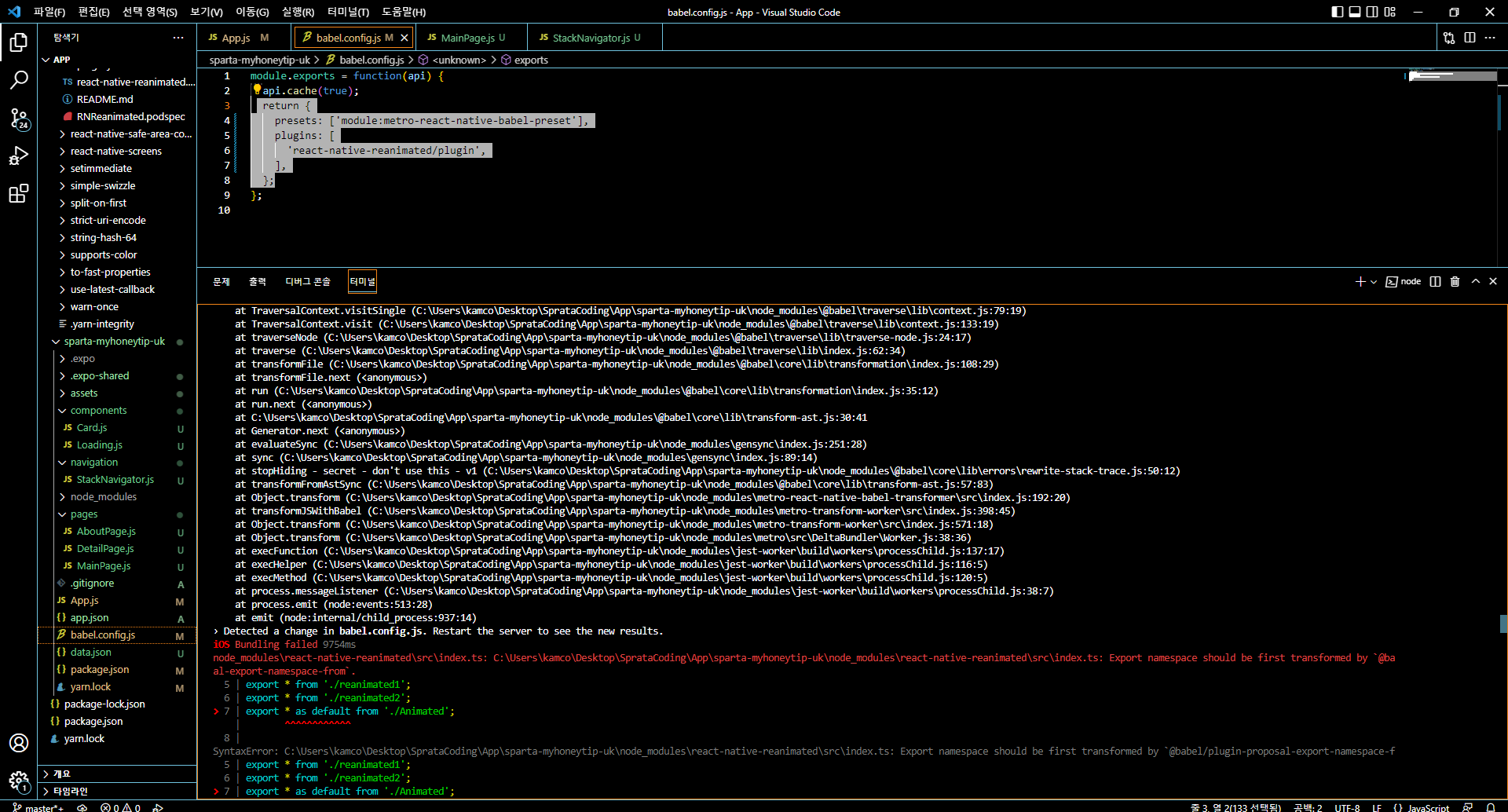
Task: Open the feedback icon in status bar
Action: [1467, 807]
